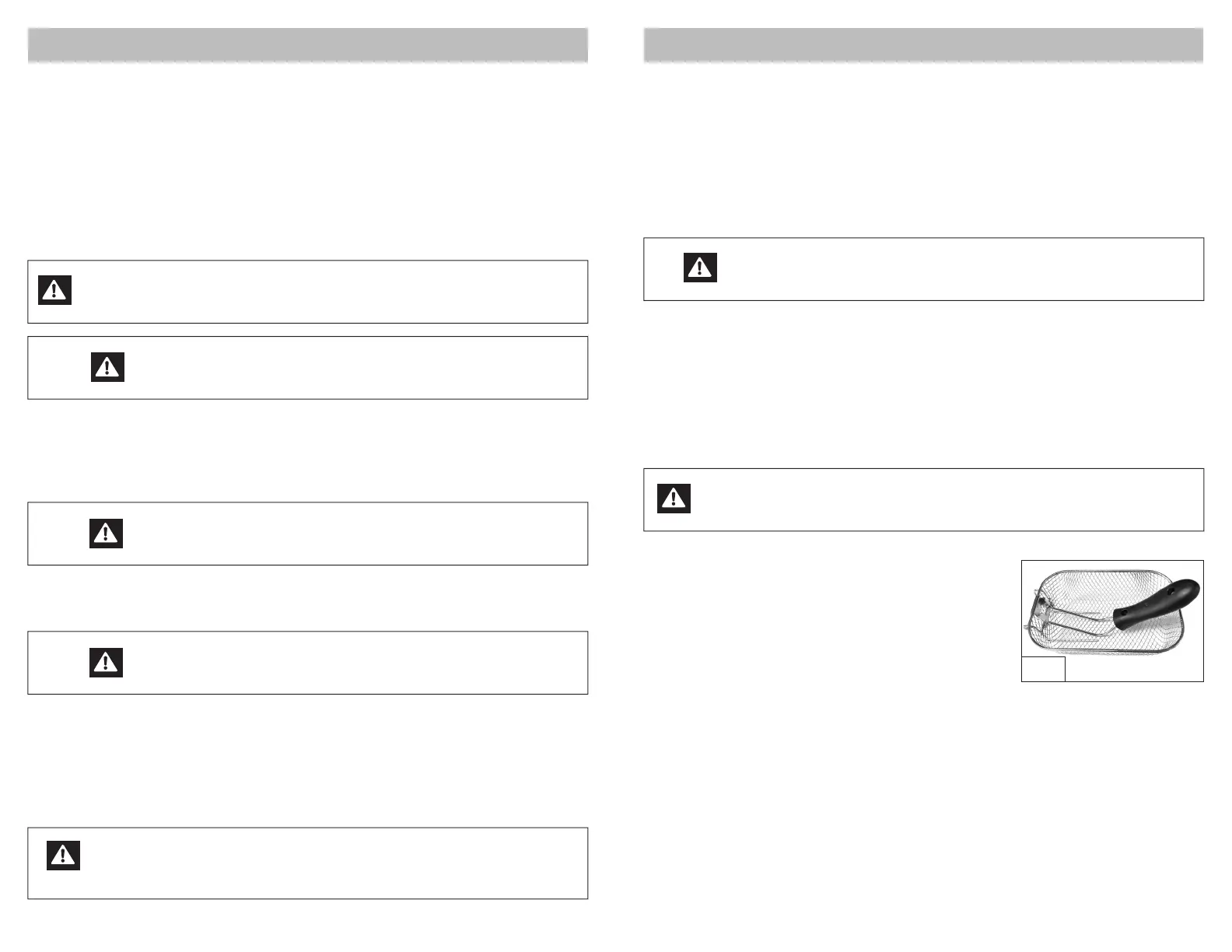Image resolution: width=1232 pixels, height=952 pixels.
Task: Click inside the third warning box on the left page
Action: (350, 534)
